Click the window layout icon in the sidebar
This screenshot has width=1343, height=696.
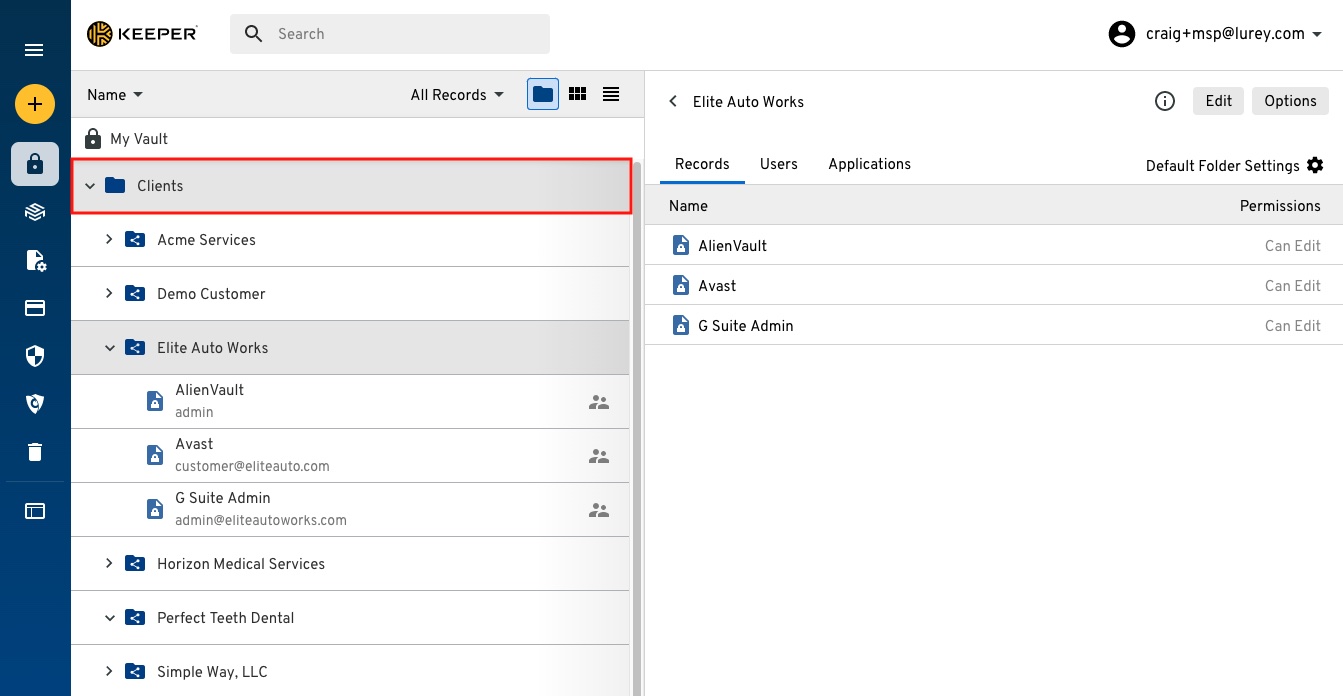(x=35, y=511)
